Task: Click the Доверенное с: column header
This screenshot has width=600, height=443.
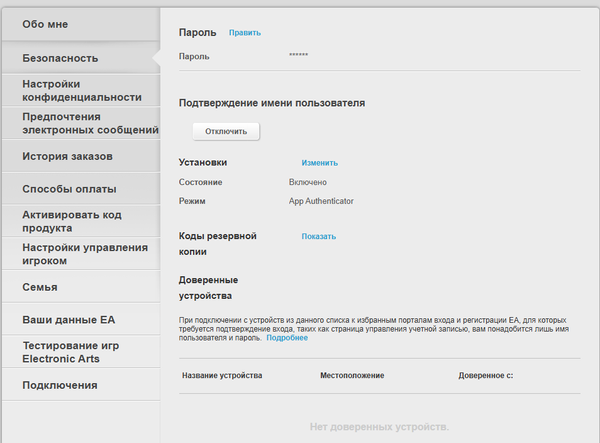Action: click(x=486, y=375)
